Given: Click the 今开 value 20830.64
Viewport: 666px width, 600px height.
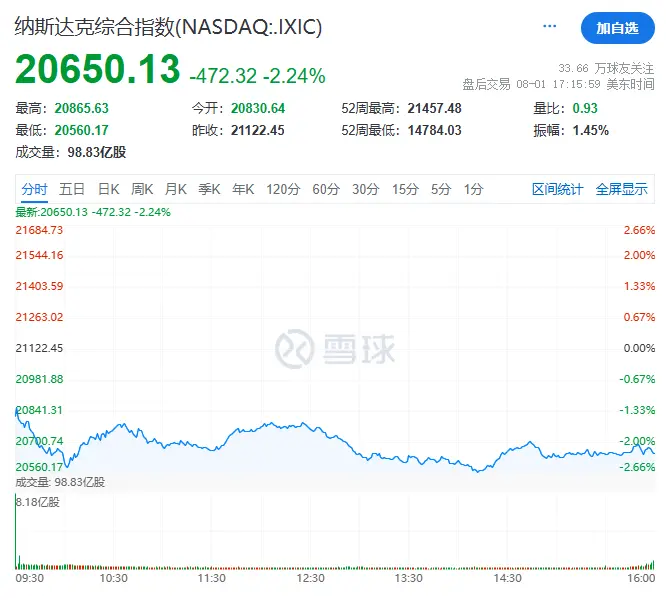Looking at the screenshot, I should [258, 108].
